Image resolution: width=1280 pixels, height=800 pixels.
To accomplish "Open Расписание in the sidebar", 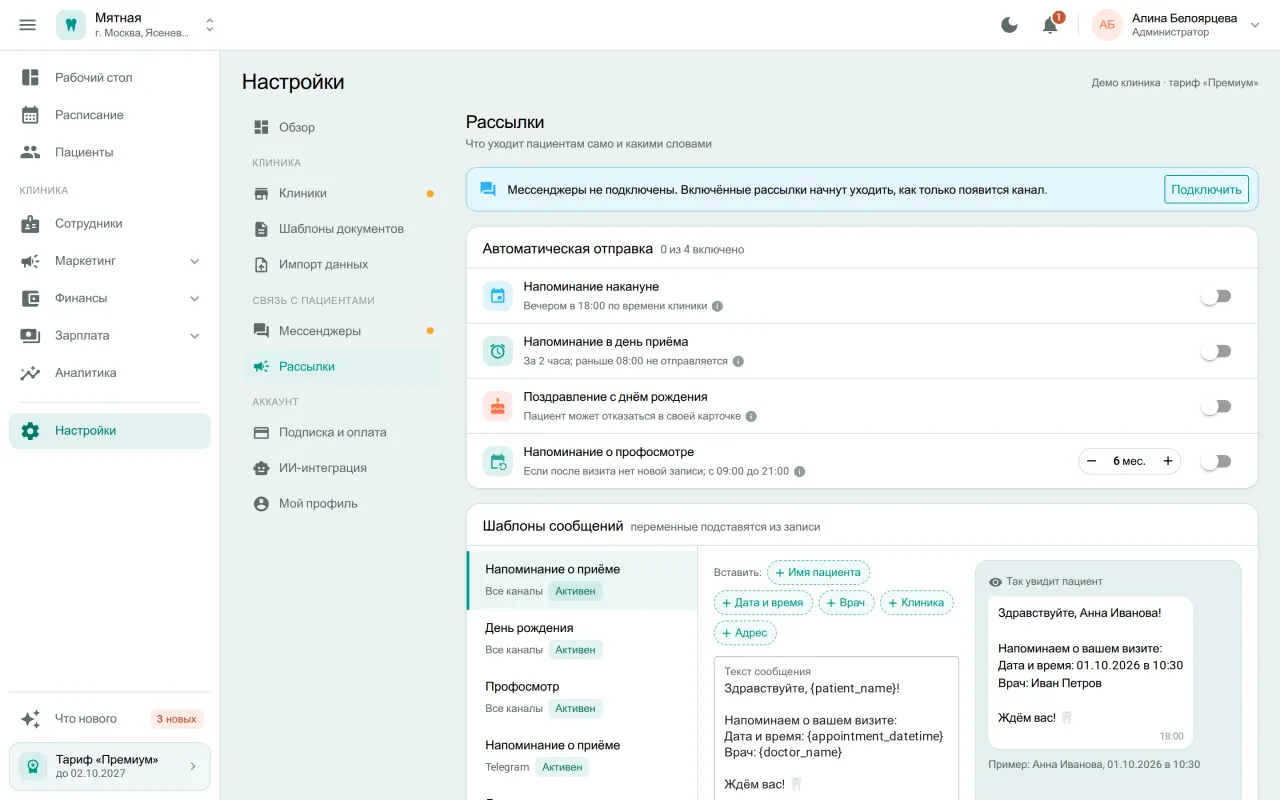I will (x=110, y=115).
